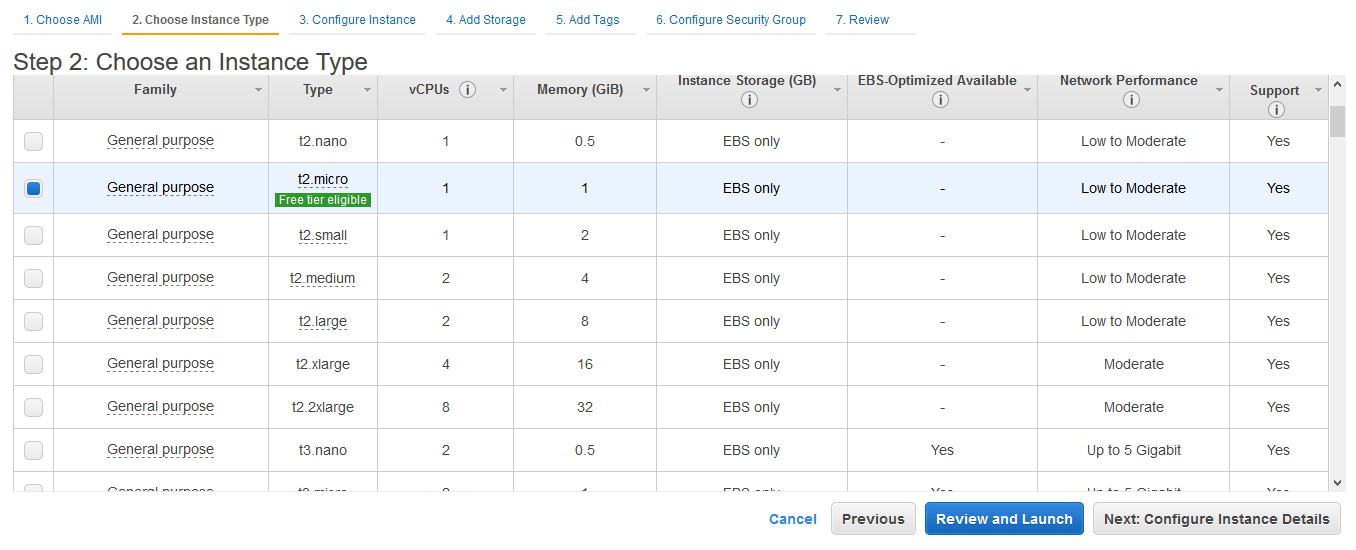
Task: Expand the Memory (GiB) column dropdown arrow
Action: (x=646, y=90)
